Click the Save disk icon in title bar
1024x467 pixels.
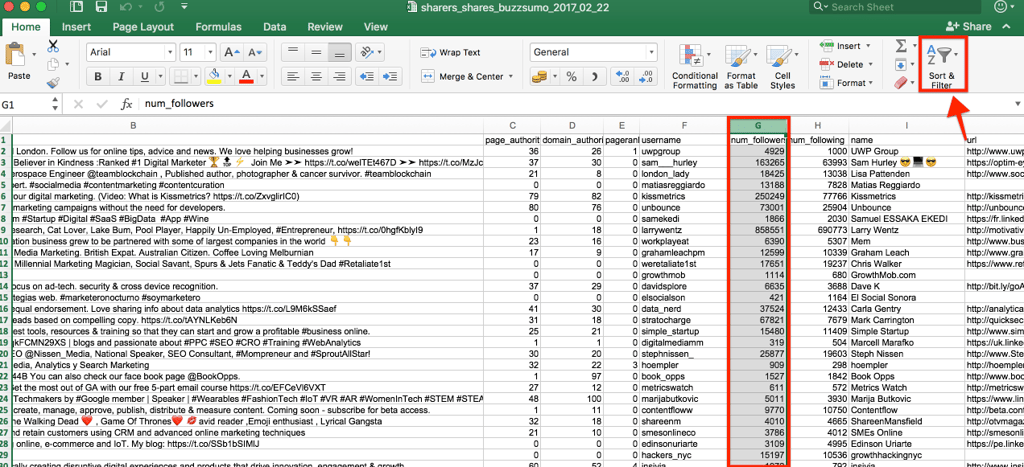[x=101, y=8]
